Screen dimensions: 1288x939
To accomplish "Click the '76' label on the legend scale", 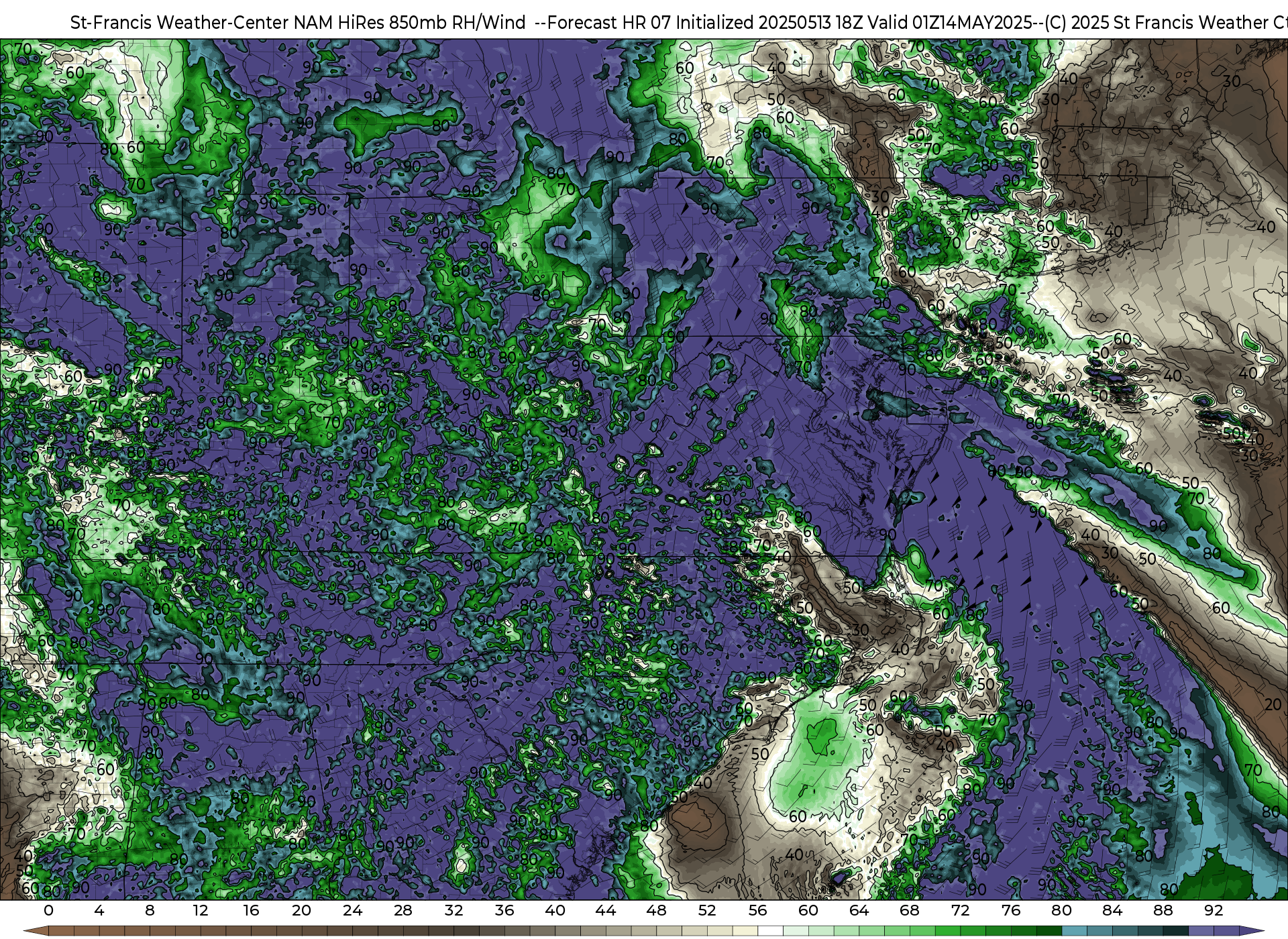I will tap(1011, 910).
